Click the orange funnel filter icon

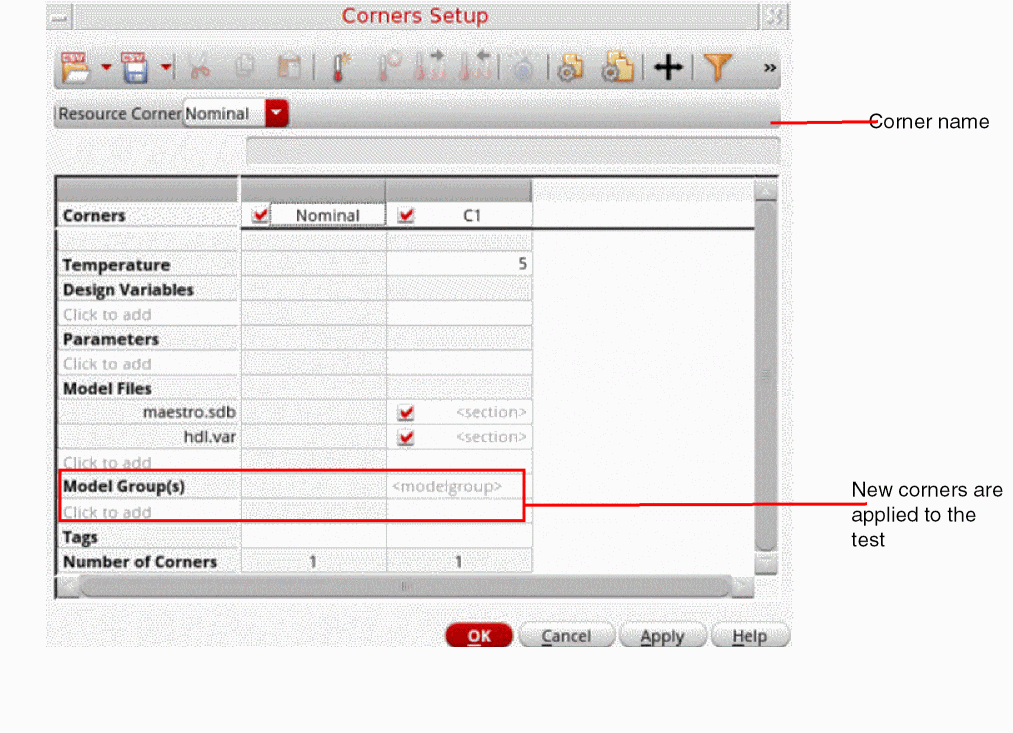pos(717,67)
